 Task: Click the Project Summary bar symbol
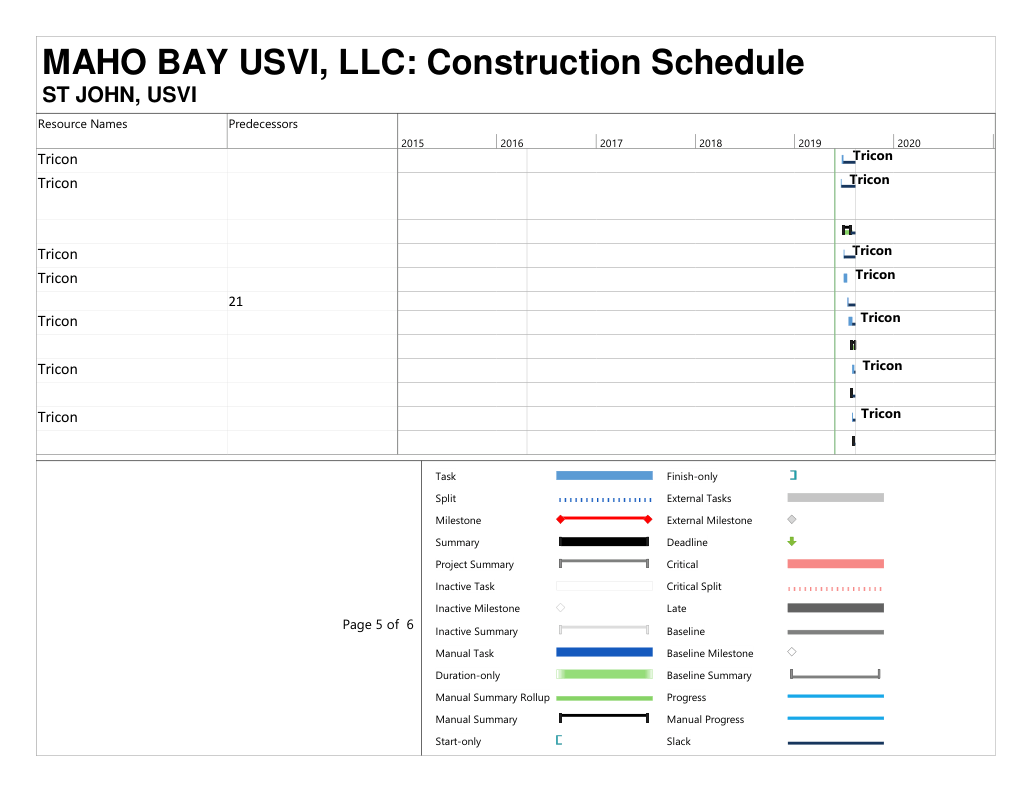604,564
